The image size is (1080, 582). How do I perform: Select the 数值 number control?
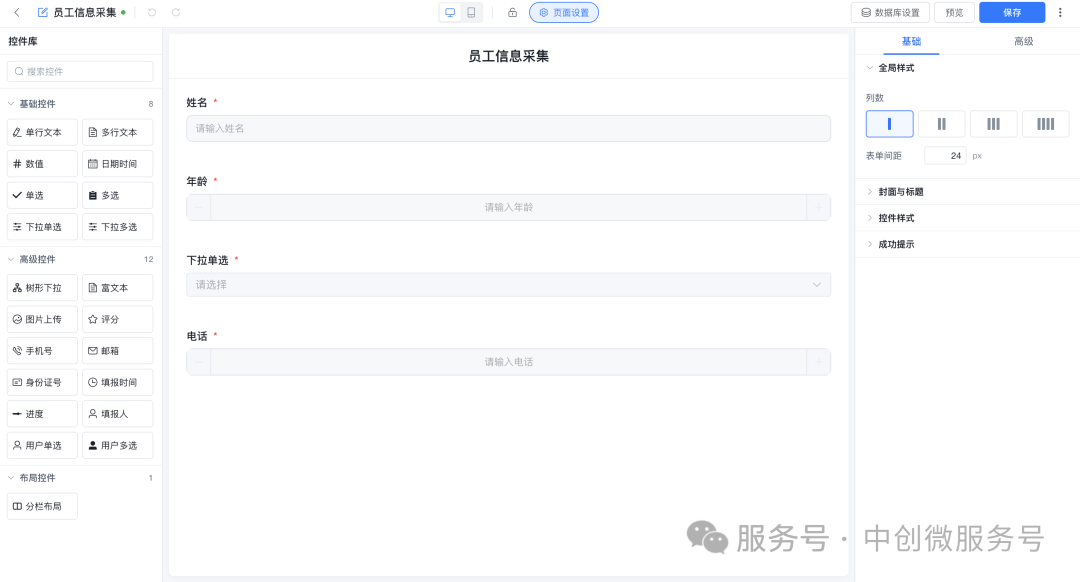[42, 164]
